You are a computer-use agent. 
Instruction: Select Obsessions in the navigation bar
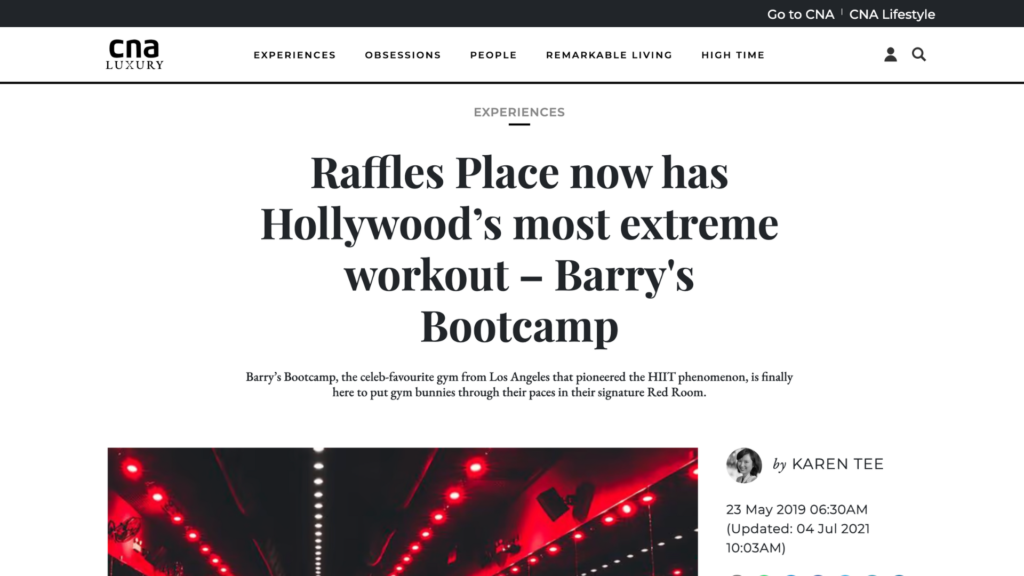pyautogui.click(x=402, y=55)
